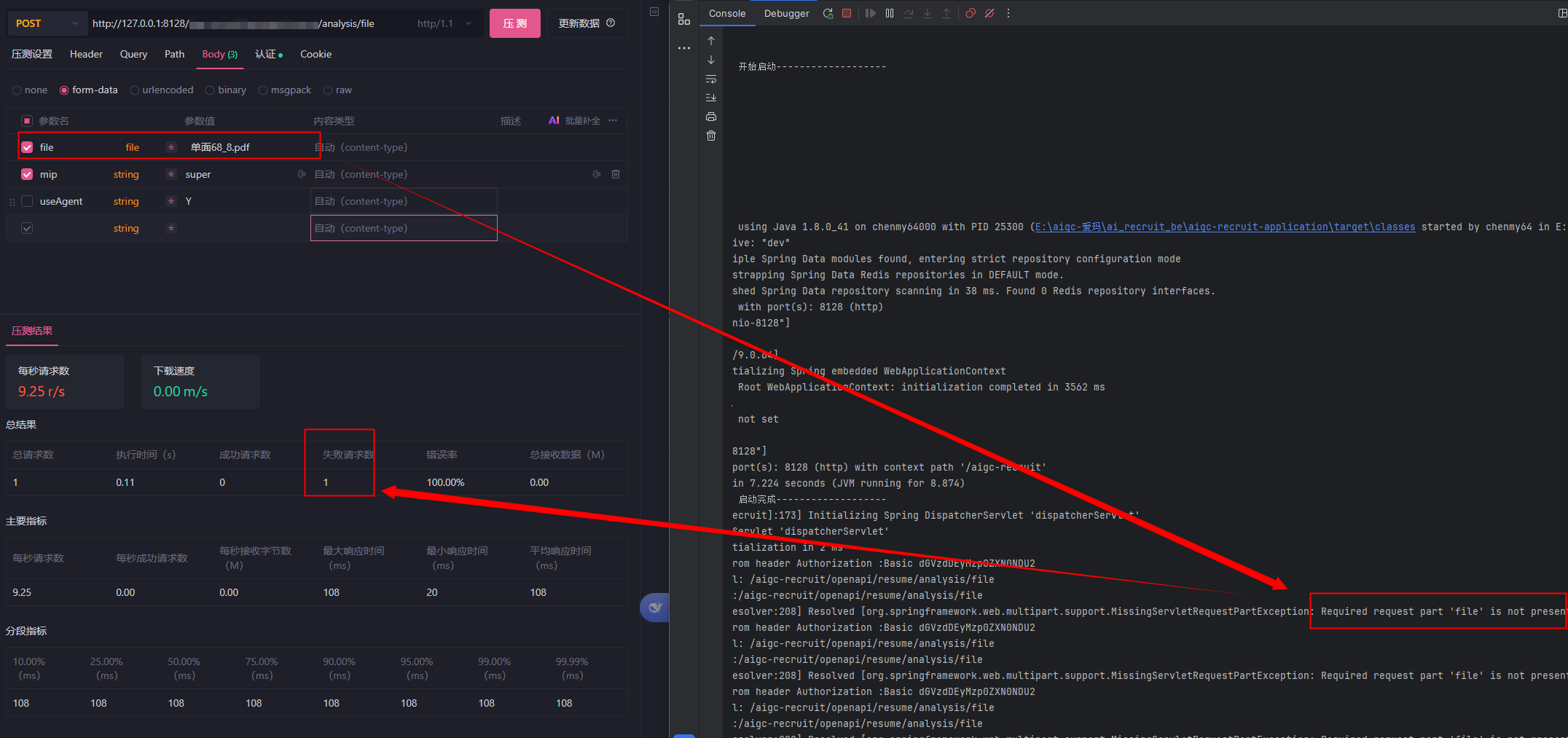Choose the urlencoded body option
The image size is (1568, 738).
pos(135,90)
